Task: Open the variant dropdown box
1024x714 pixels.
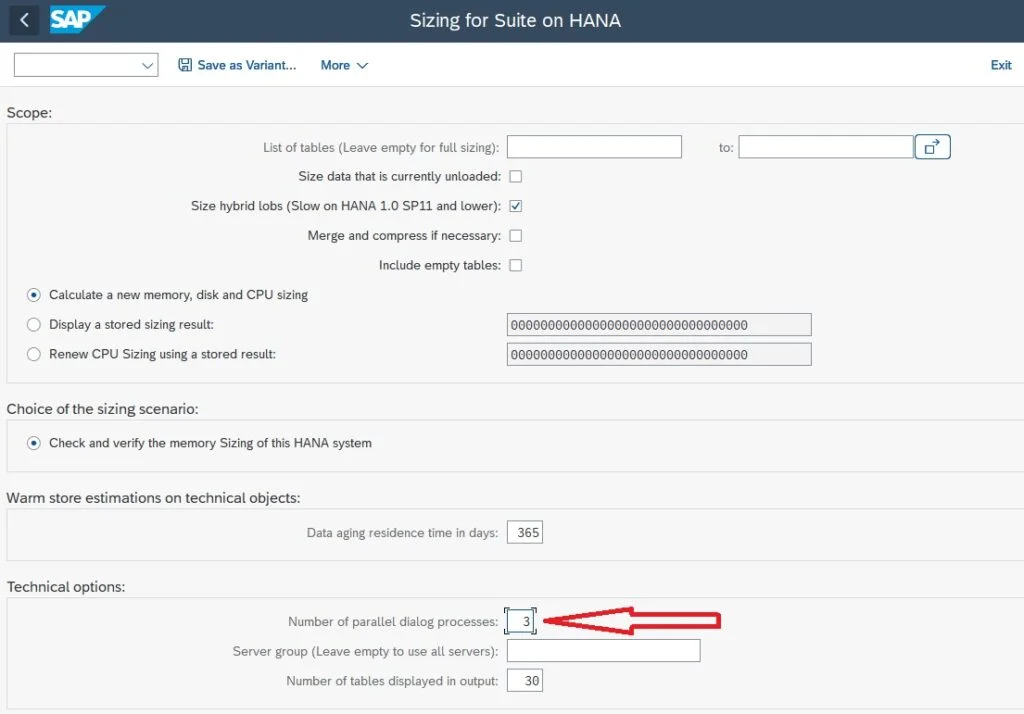Action: coord(86,65)
